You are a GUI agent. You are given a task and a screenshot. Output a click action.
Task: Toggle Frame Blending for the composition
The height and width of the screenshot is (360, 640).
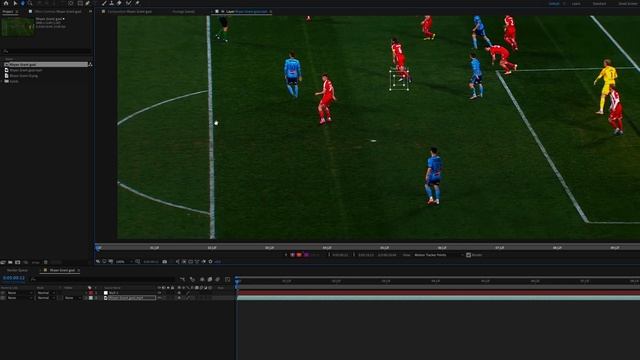(210, 279)
